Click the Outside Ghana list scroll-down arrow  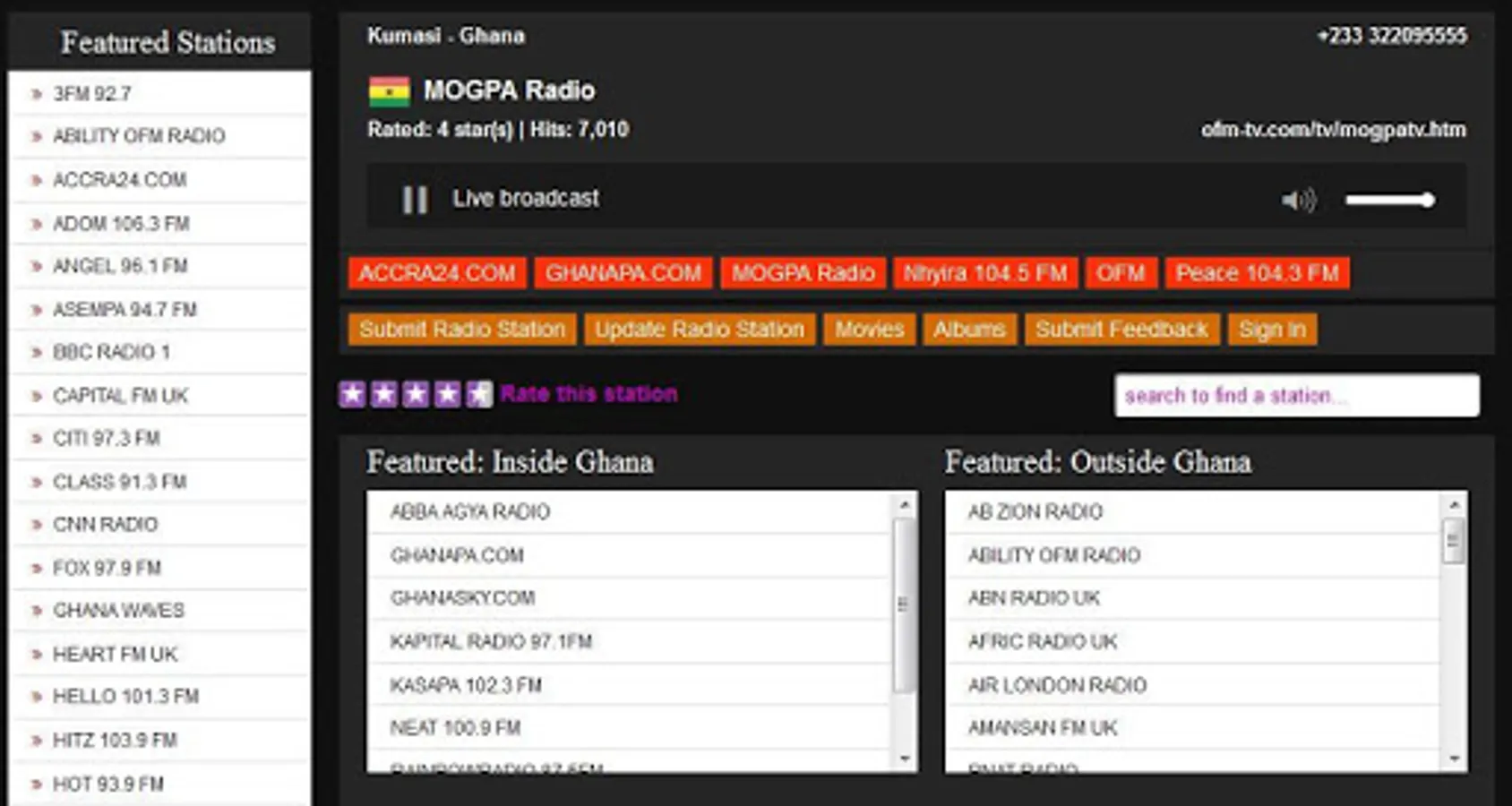(x=1454, y=759)
